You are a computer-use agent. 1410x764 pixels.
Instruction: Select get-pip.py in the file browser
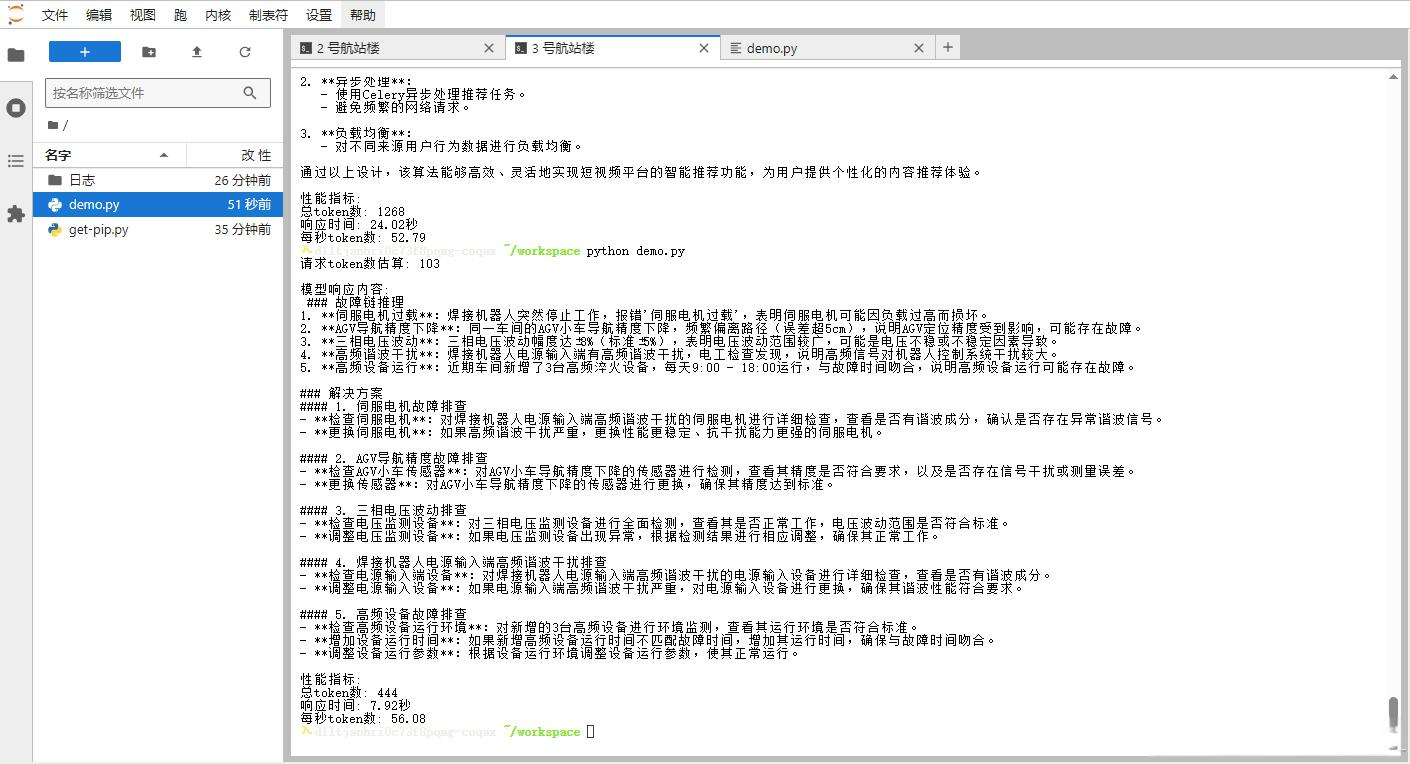tap(98, 230)
